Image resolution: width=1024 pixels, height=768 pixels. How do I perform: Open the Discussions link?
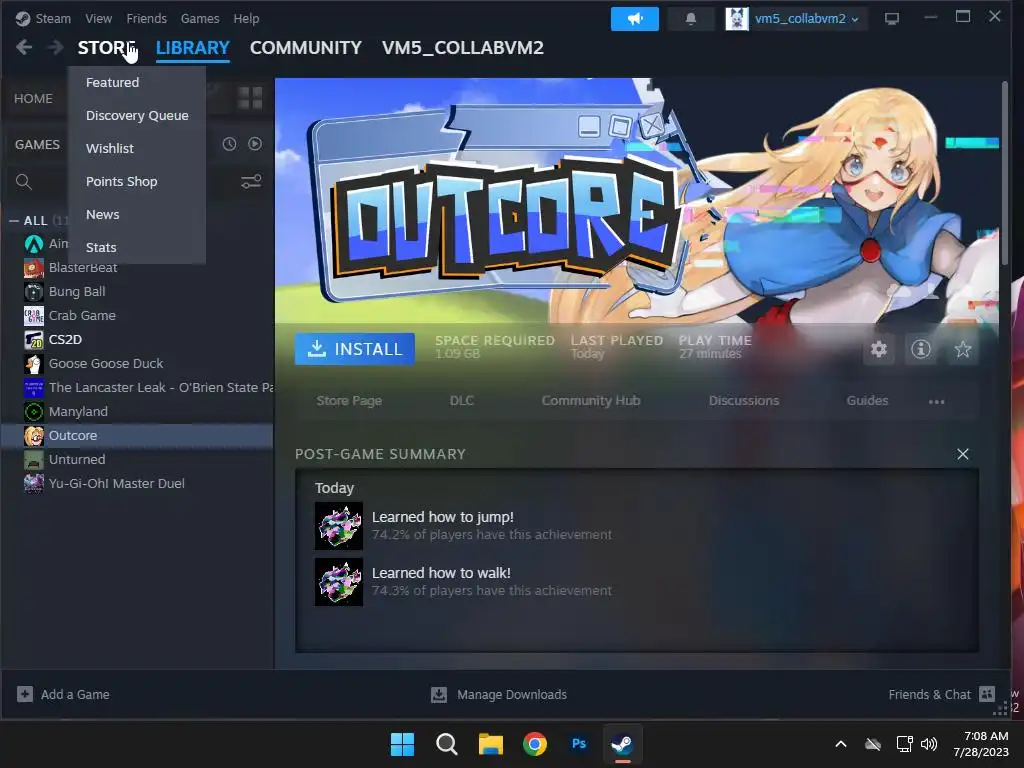744,400
